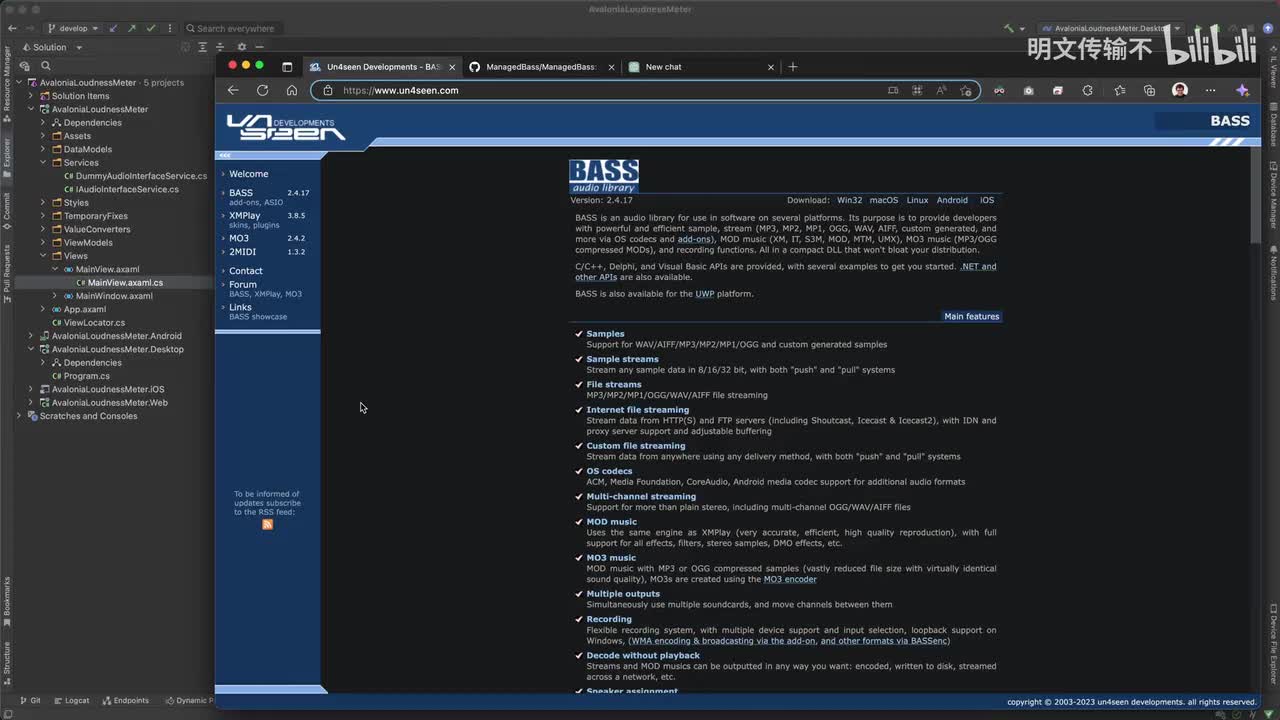Viewport: 1280px width, 720px height.
Task: Open the screenshot camera extension icon
Action: pyautogui.click(x=1028, y=90)
